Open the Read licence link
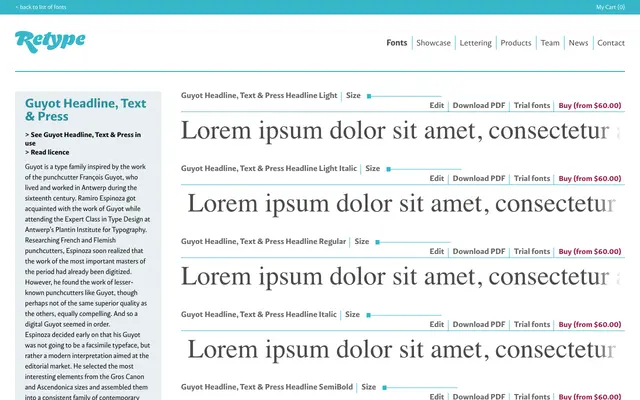 pos(47,152)
